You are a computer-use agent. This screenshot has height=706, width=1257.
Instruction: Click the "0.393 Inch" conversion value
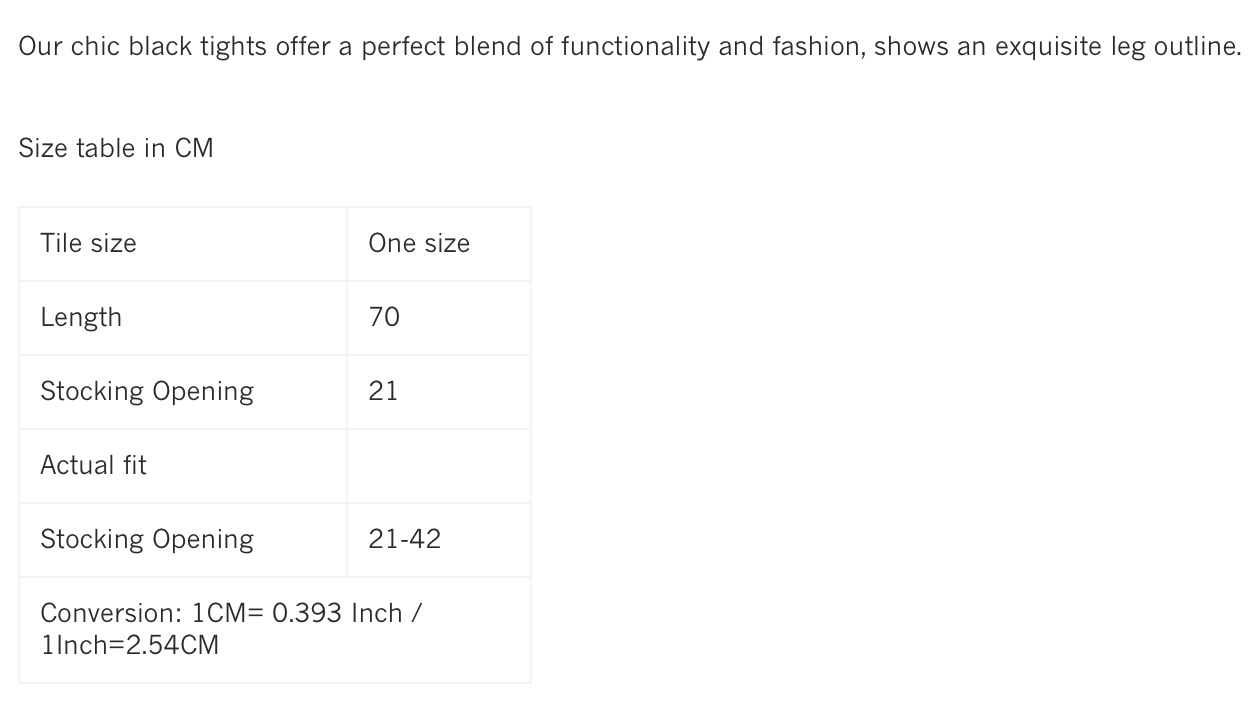click(x=337, y=613)
